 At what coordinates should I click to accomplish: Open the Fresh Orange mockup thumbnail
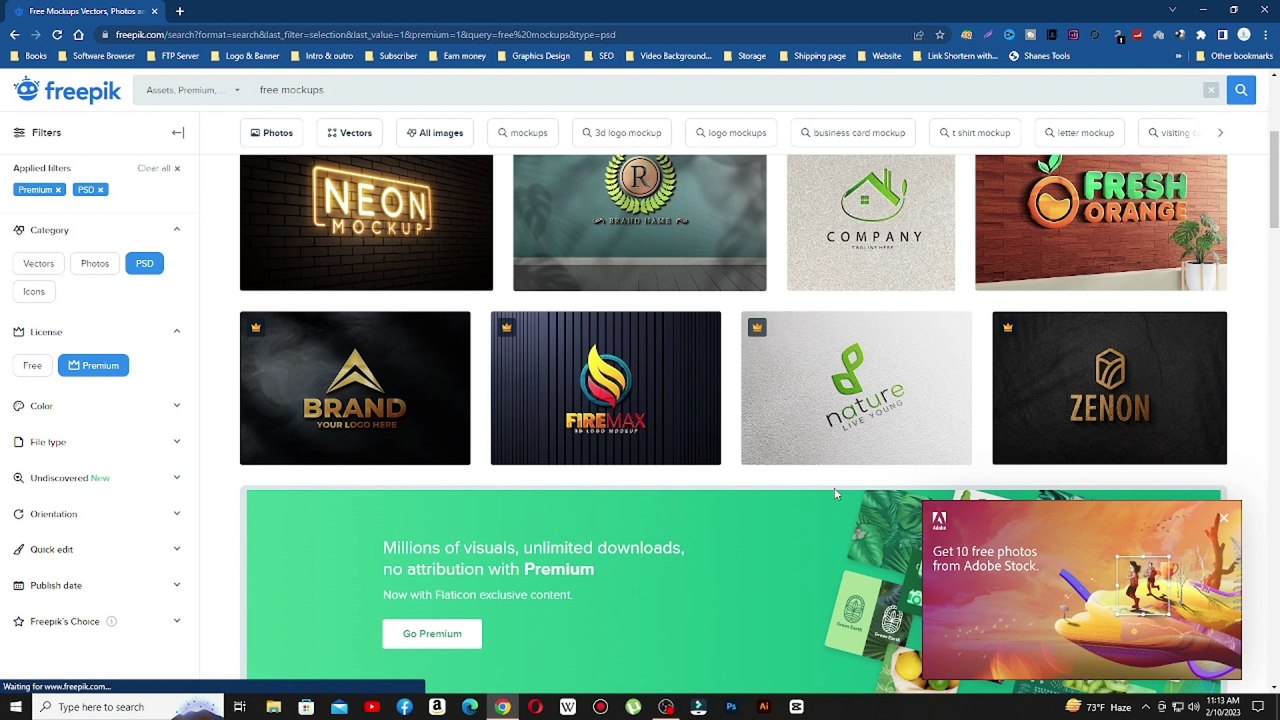[1101, 222]
